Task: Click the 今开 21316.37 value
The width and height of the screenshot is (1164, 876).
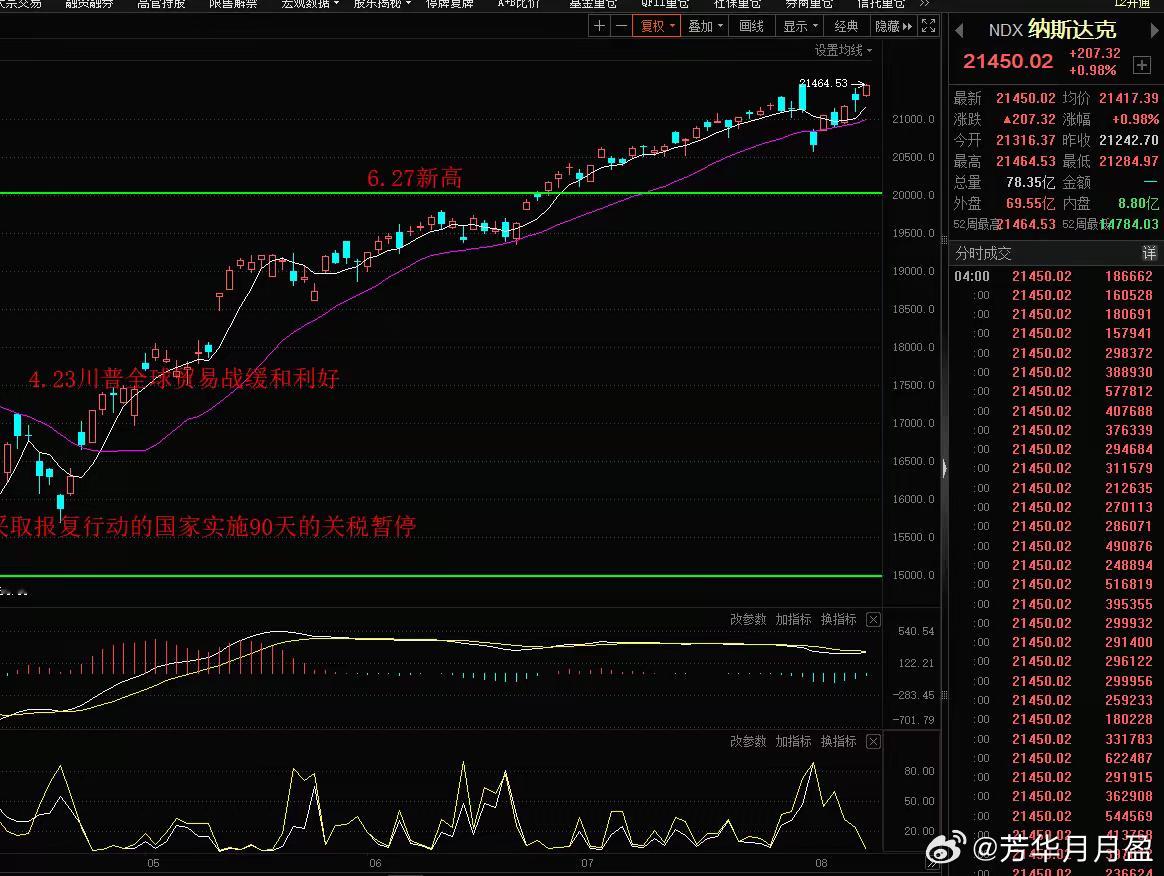Action: coord(1025,140)
